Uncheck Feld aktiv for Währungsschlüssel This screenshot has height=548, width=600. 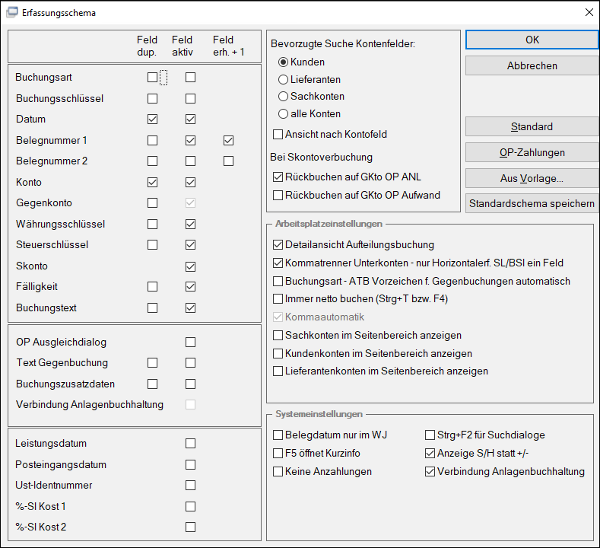[191, 224]
